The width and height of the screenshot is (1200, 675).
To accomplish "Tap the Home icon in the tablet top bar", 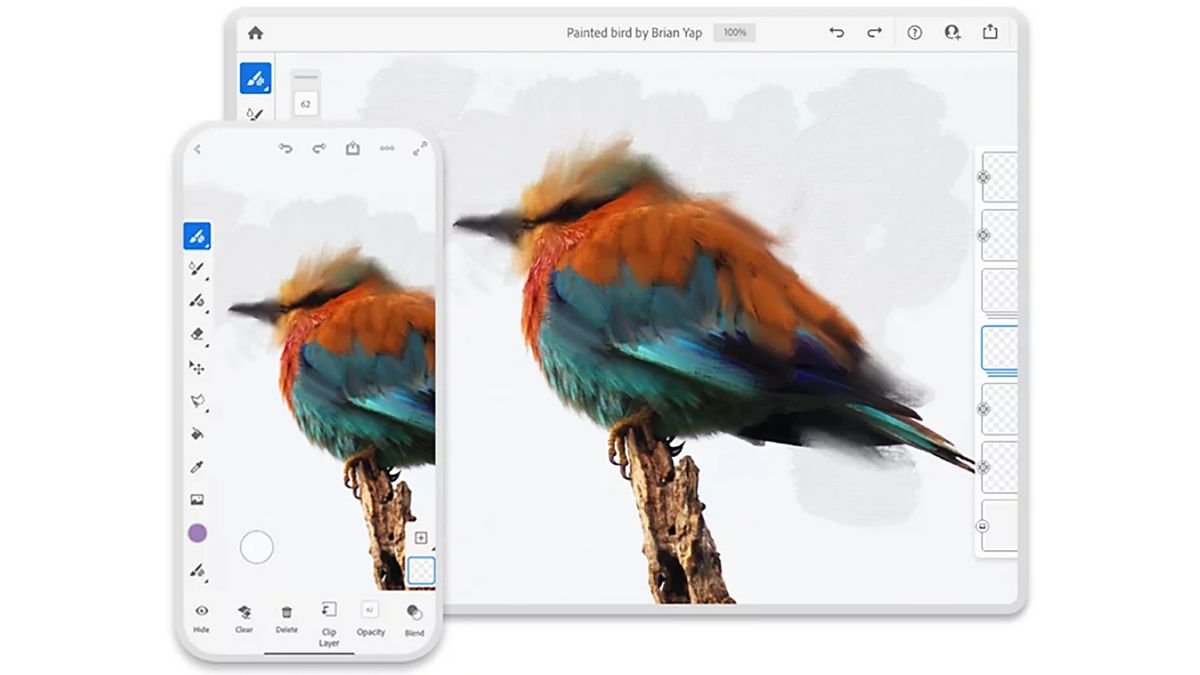I will click(x=257, y=32).
